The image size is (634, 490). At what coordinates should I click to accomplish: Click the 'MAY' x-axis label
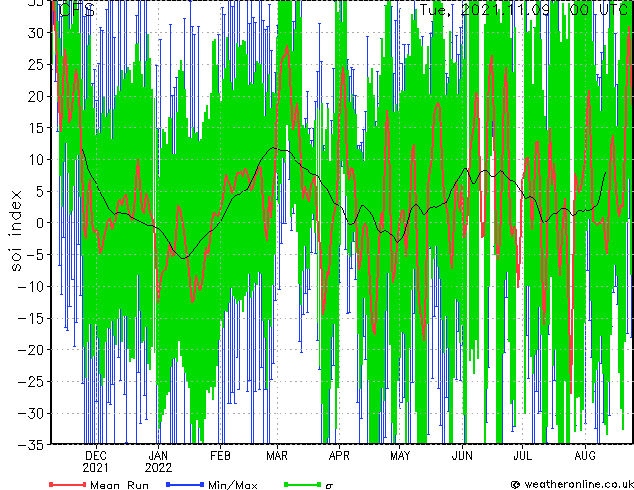point(400,456)
